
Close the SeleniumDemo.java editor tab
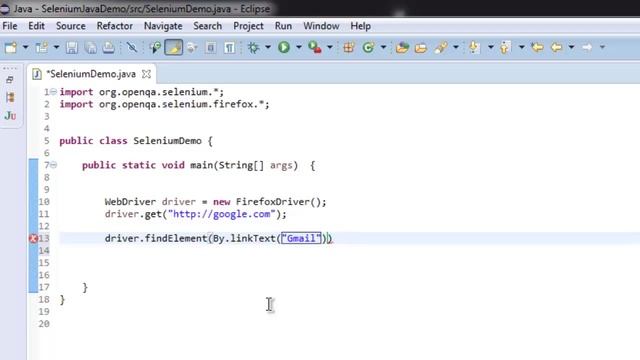point(146,74)
